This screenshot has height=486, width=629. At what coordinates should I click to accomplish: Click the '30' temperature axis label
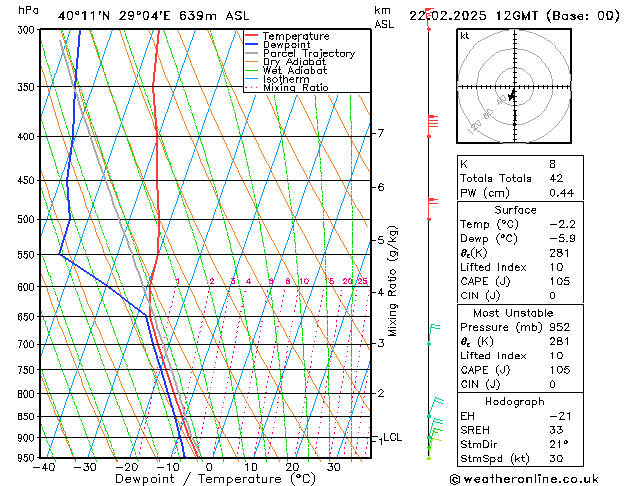coord(333,467)
